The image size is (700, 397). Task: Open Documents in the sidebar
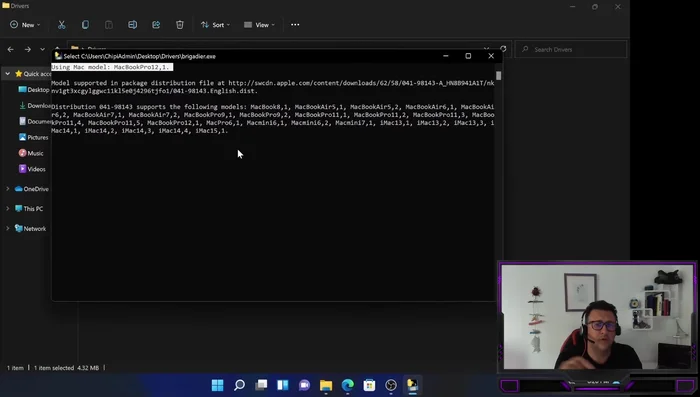(x=35, y=121)
